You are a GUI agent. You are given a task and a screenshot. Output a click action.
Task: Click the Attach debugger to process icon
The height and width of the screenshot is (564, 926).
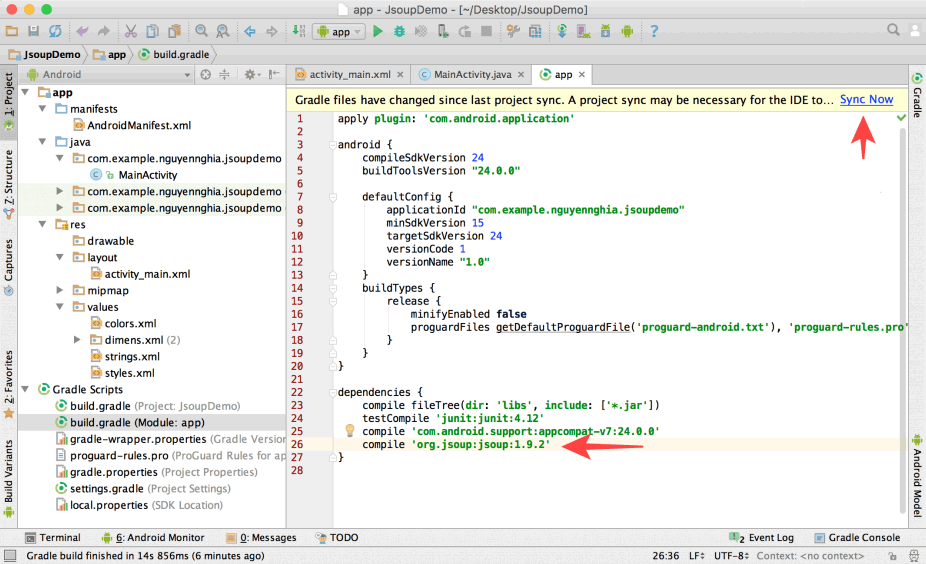443,31
